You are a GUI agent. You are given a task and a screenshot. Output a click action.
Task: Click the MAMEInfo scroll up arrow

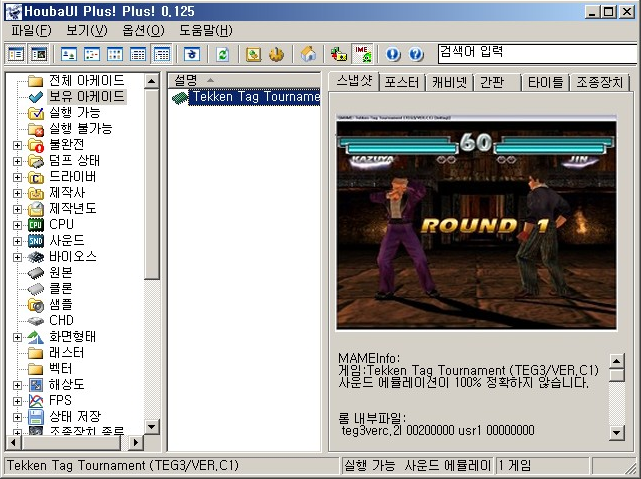(x=616, y=361)
